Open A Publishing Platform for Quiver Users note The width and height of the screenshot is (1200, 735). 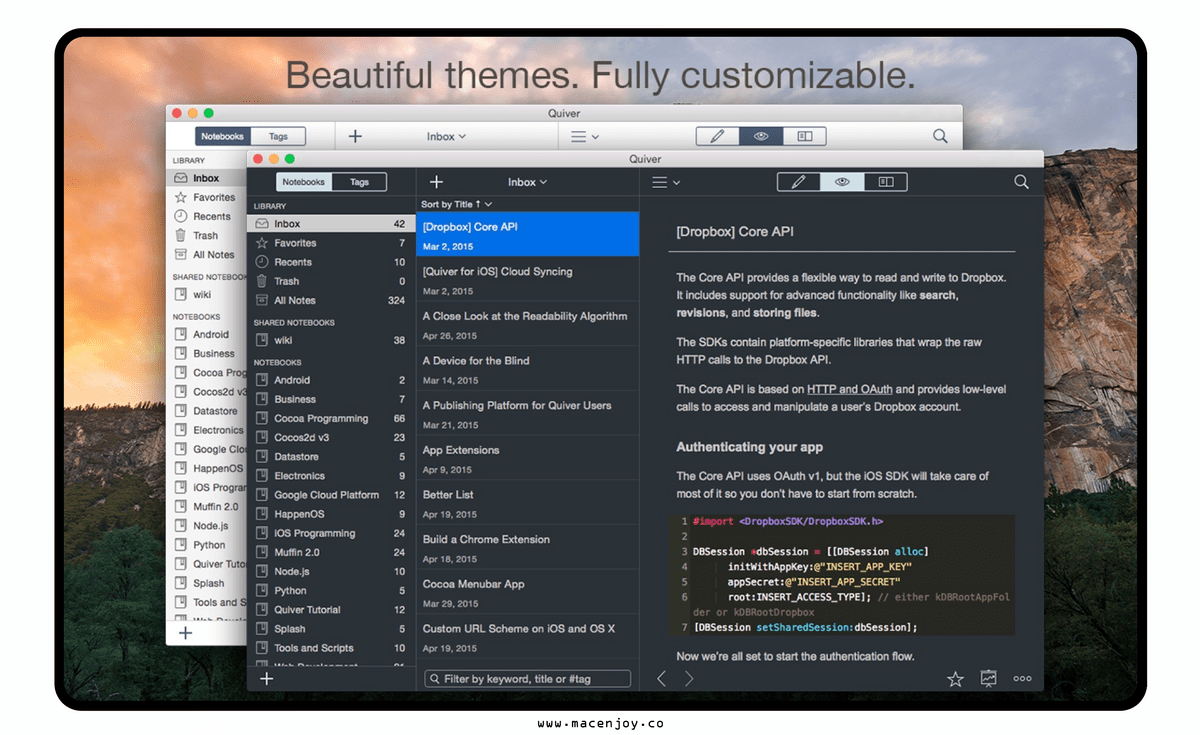pos(528,413)
